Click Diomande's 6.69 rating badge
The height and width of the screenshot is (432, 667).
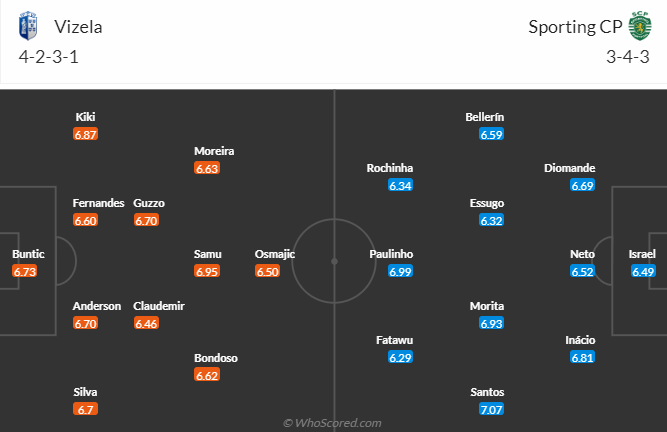(x=582, y=185)
